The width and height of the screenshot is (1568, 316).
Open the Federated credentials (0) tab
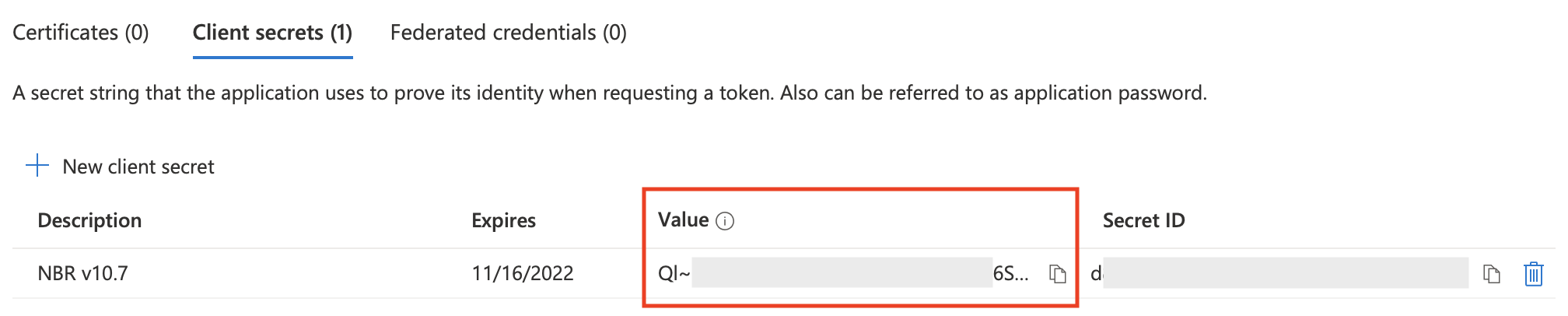tap(508, 33)
